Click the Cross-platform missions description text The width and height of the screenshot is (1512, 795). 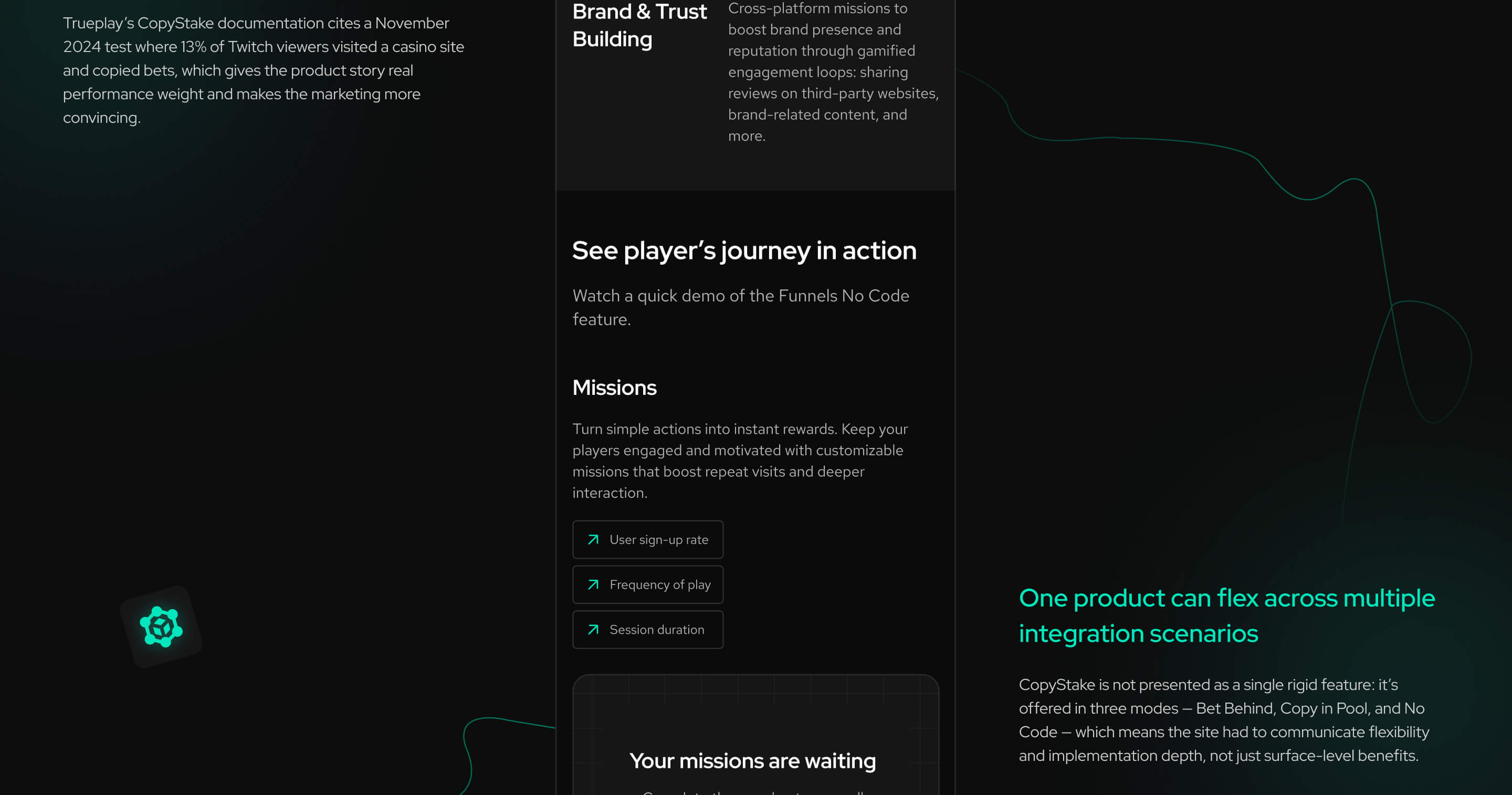(834, 72)
